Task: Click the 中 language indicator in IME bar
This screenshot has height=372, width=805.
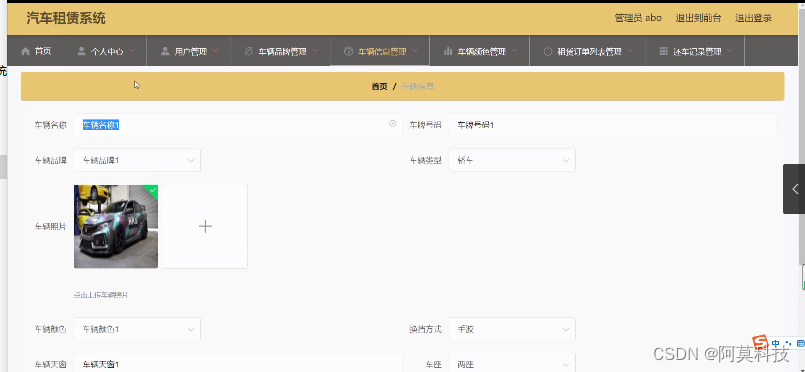Action: (x=775, y=343)
